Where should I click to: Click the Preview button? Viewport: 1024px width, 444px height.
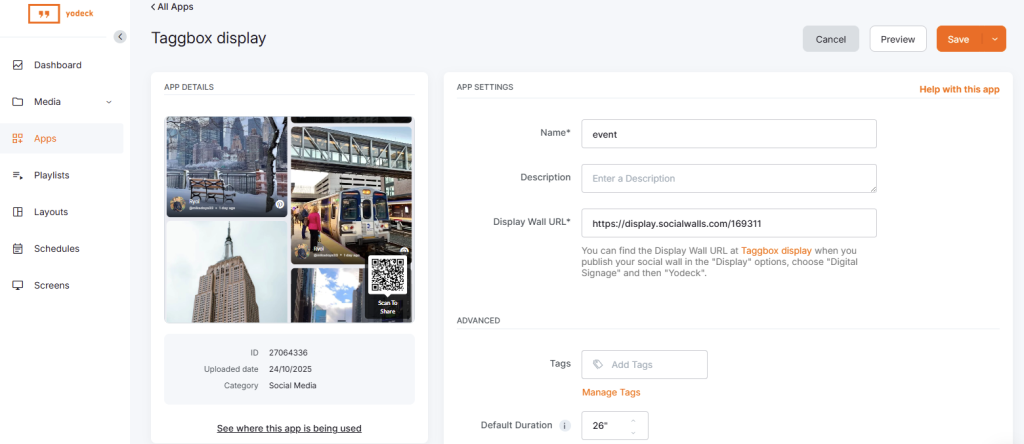[897, 39]
